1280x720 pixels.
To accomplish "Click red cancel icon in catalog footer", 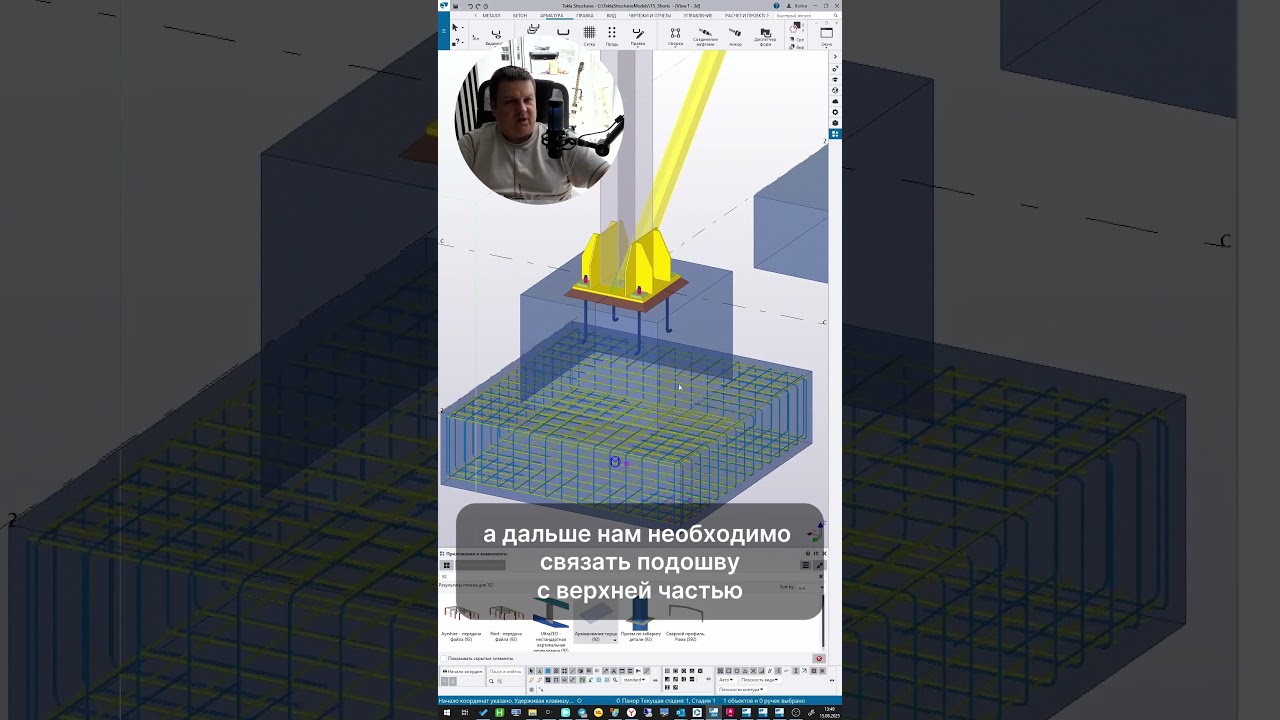I will click(819, 658).
